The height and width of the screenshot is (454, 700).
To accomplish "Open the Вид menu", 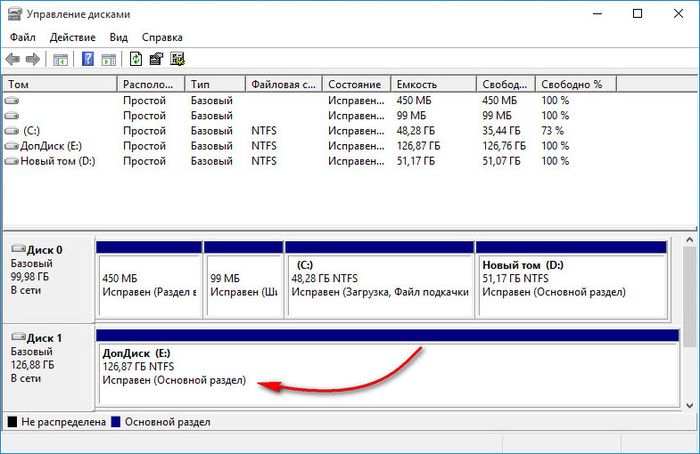I will (119, 37).
